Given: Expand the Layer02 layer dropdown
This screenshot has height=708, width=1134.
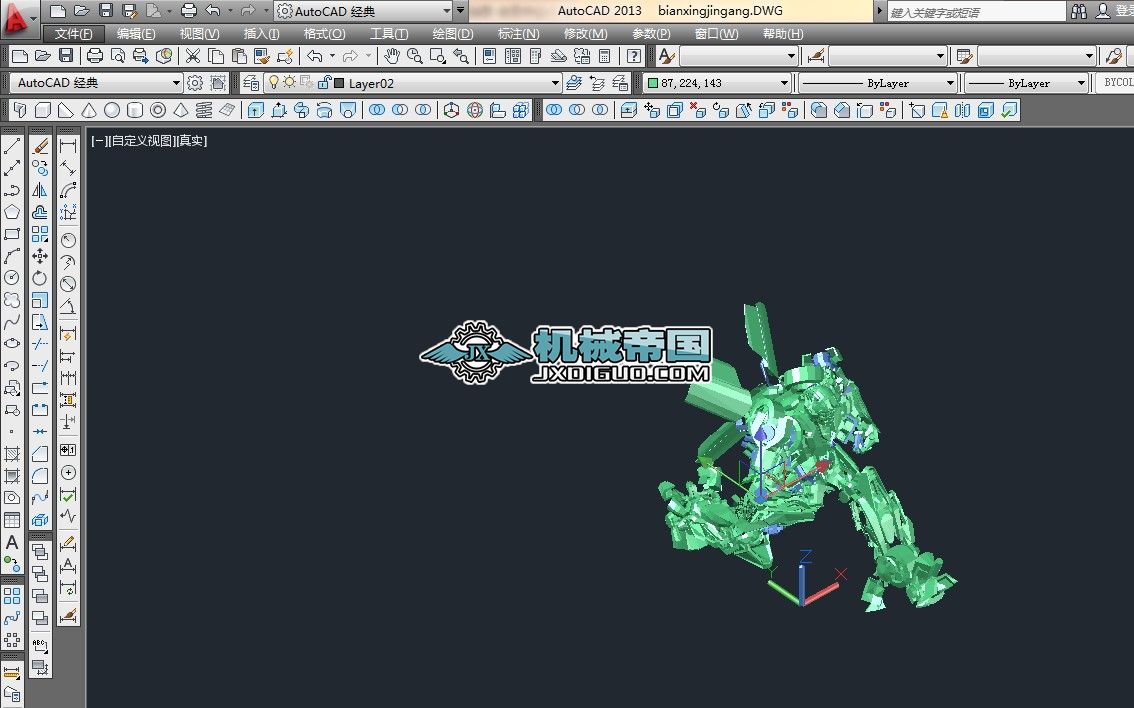Looking at the screenshot, I should coord(555,83).
